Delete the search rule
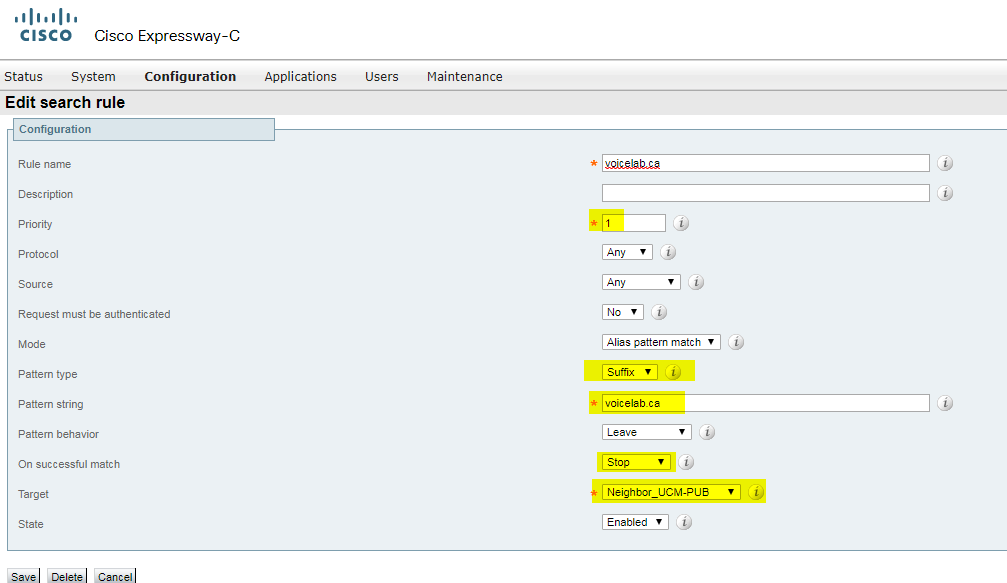This screenshot has width=1007, height=583. [x=67, y=576]
